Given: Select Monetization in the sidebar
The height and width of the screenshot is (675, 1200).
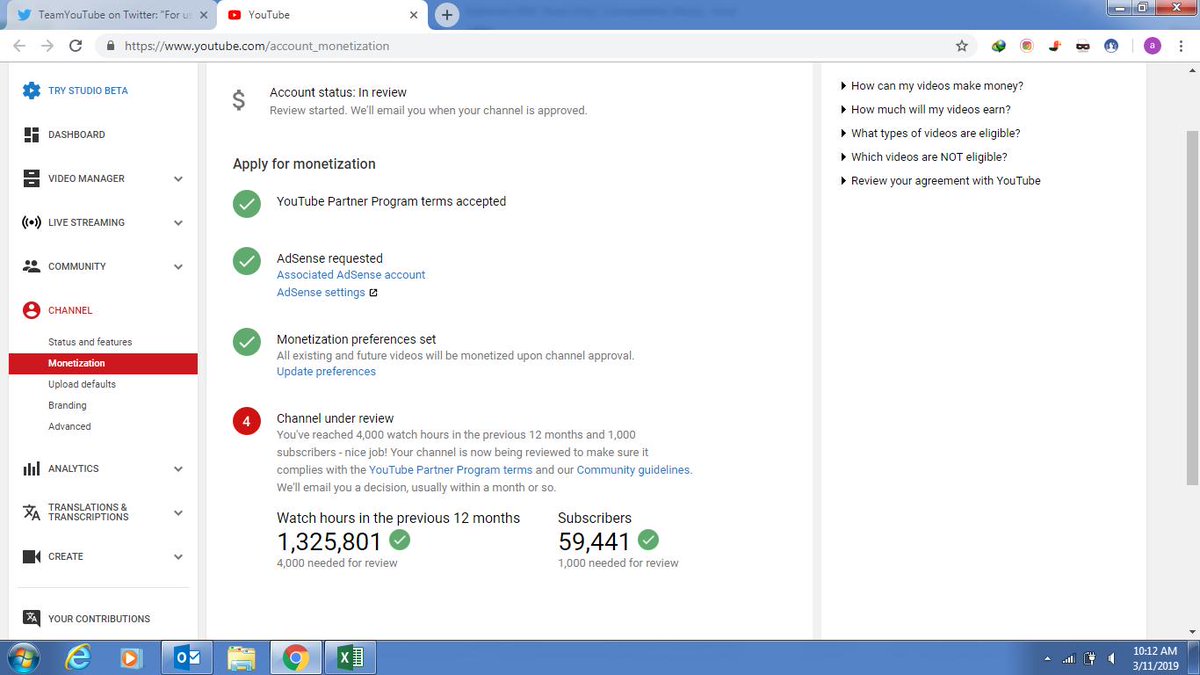Looking at the screenshot, I should click(x=103, y=363).
